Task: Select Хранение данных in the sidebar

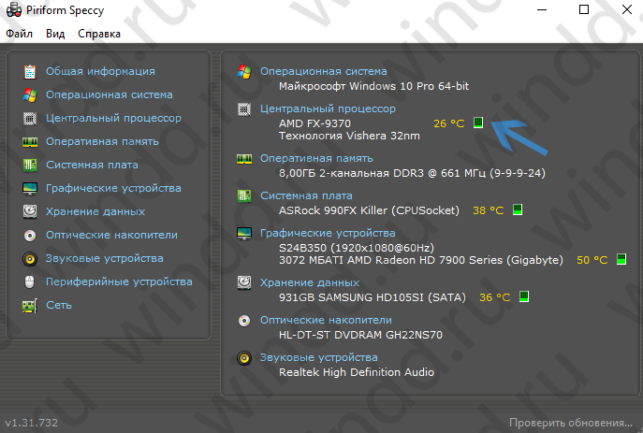Action: pyautogui.click(x=95, y=212)
